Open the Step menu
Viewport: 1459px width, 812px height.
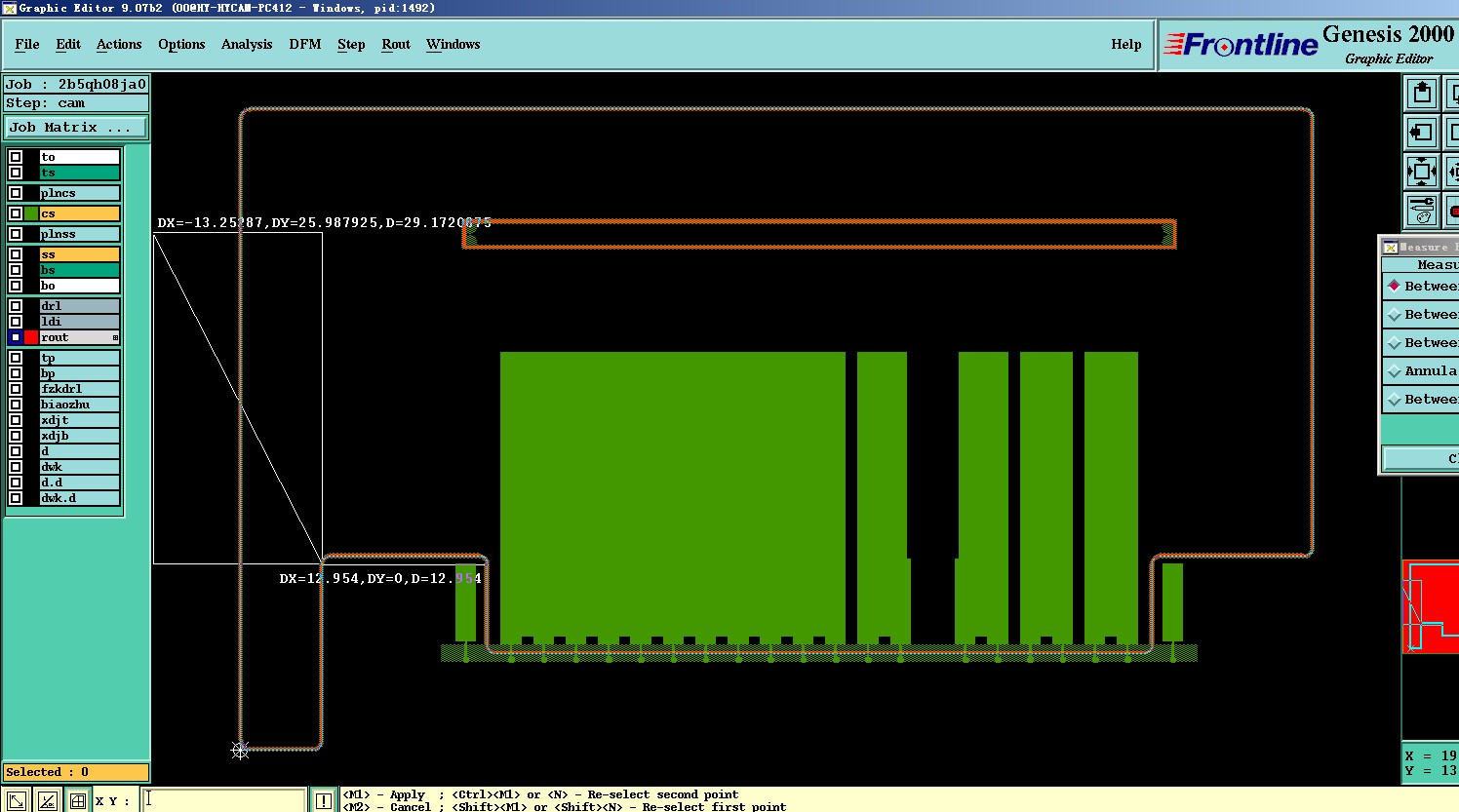tap(351, 44)
